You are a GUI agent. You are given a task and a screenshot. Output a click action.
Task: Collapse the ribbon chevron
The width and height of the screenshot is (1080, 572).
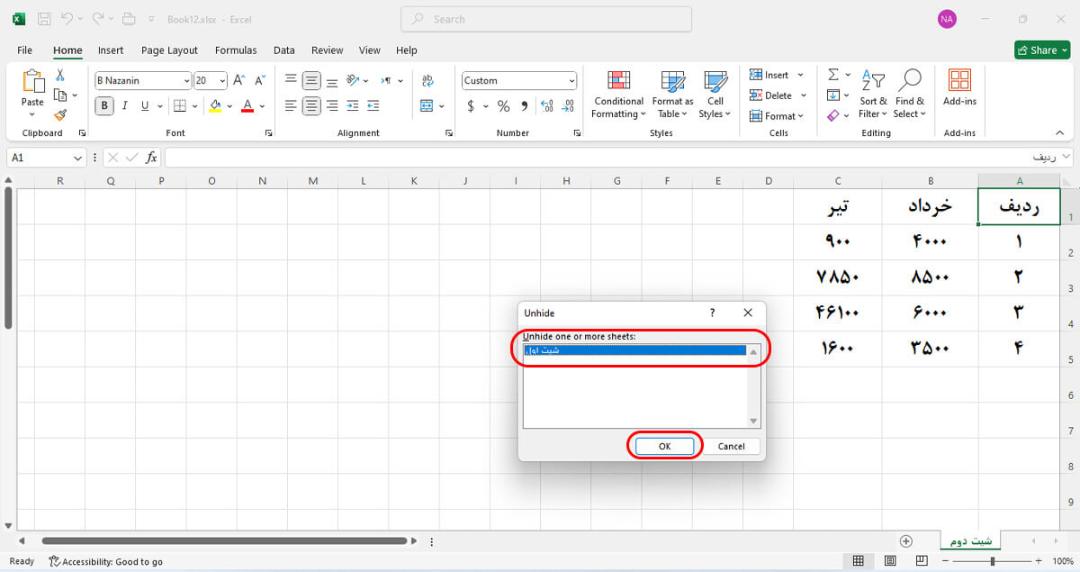(x=1059, y=132)
